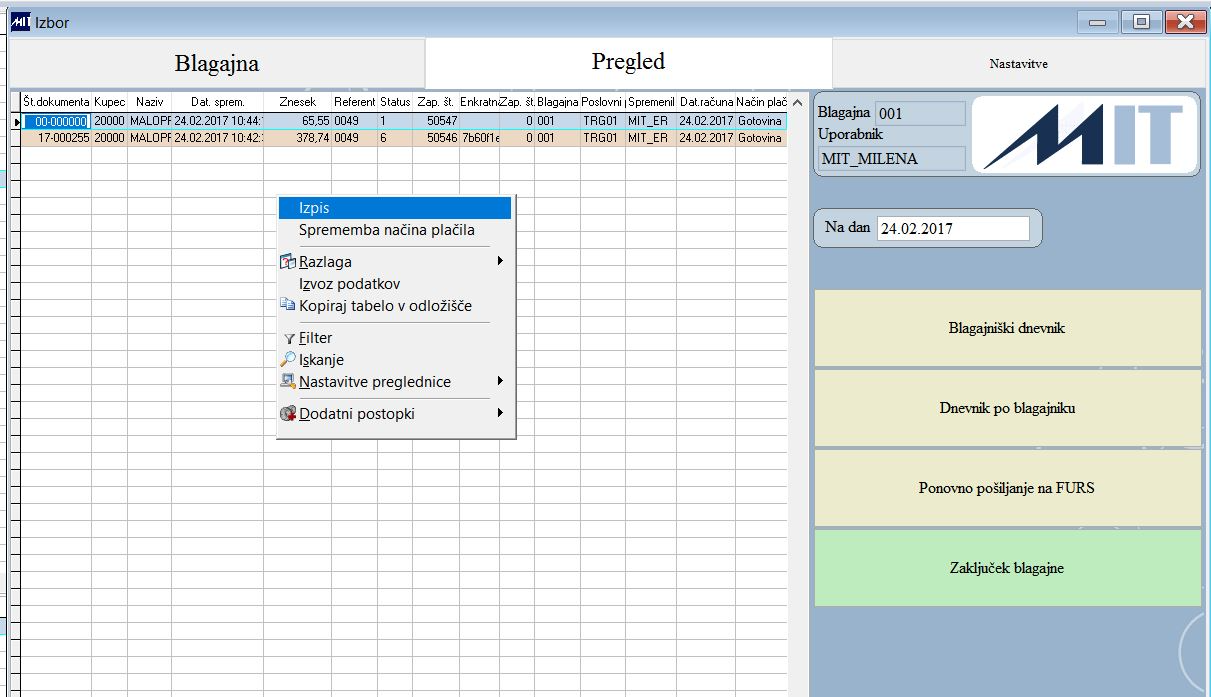Click the Filter funnel icon
Screen dimensions: 1211x697
point(289,339)
